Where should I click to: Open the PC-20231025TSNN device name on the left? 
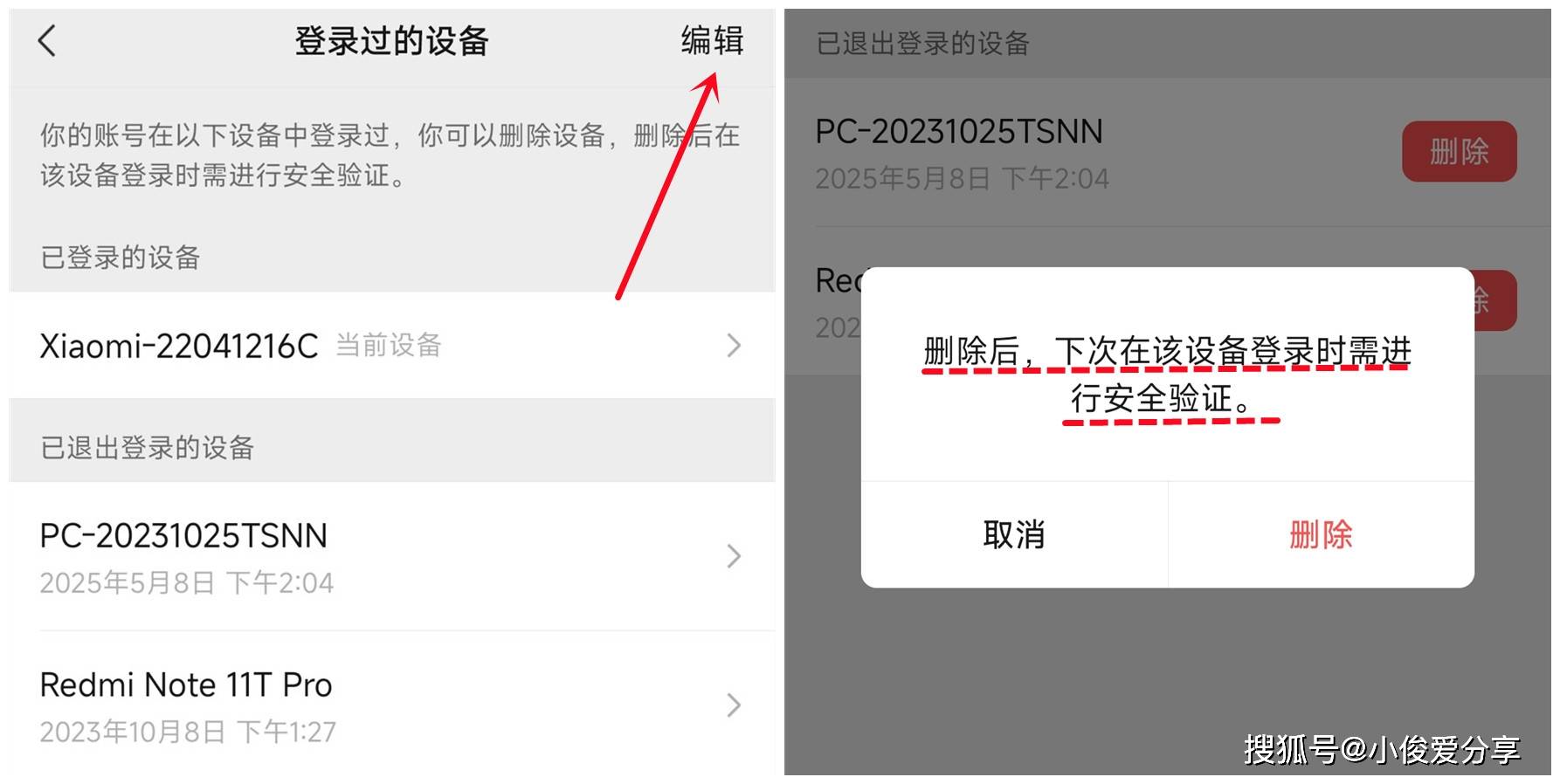(x=183, y=536)
